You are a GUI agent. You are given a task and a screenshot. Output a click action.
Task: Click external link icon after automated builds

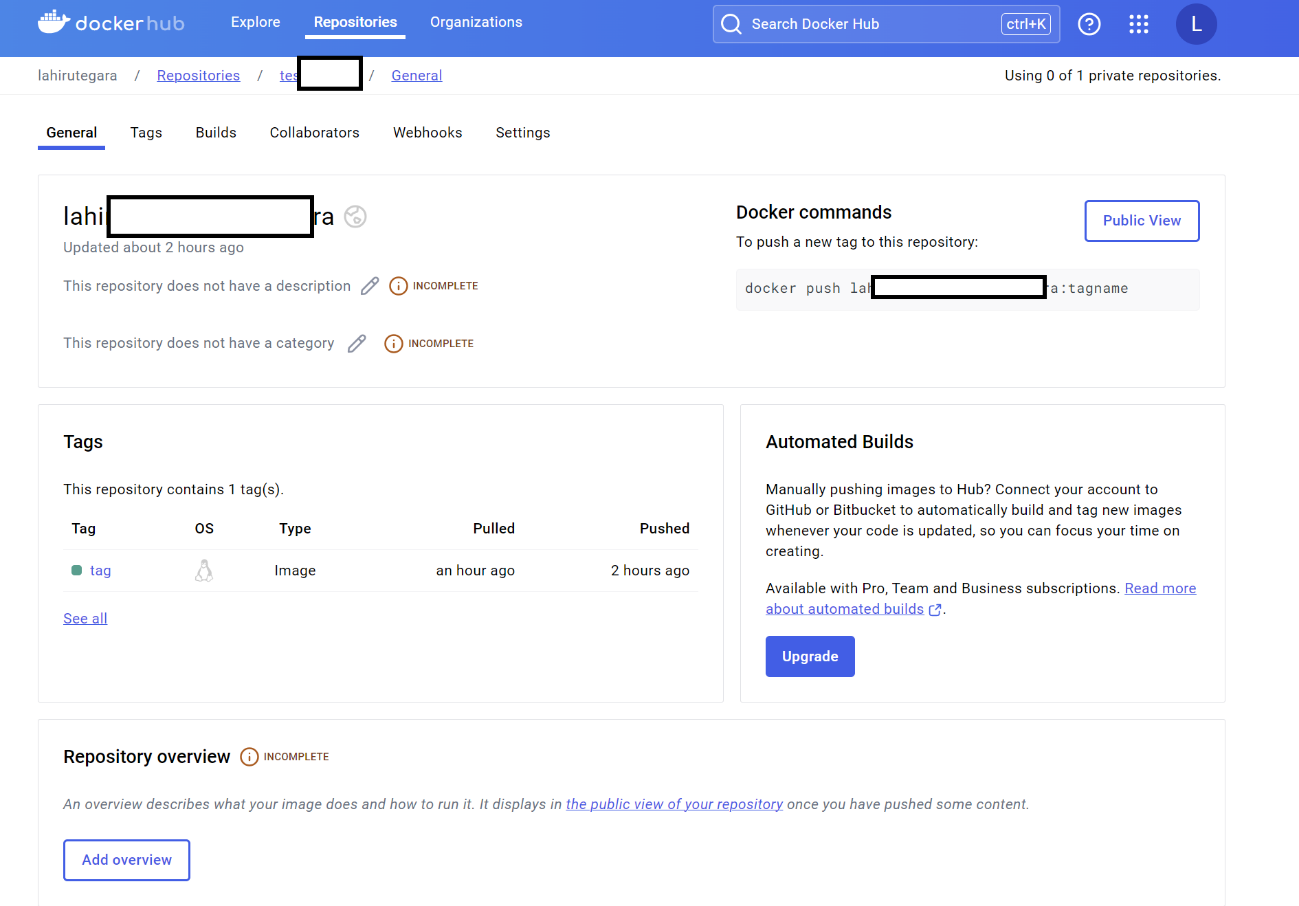(935, 610)
